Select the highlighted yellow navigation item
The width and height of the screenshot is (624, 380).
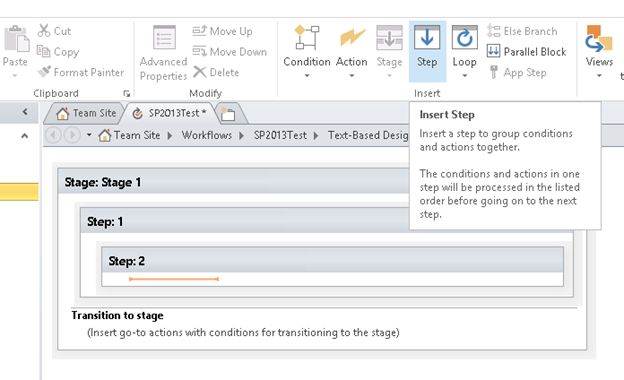pyautogui.click(x=19, y=192)
